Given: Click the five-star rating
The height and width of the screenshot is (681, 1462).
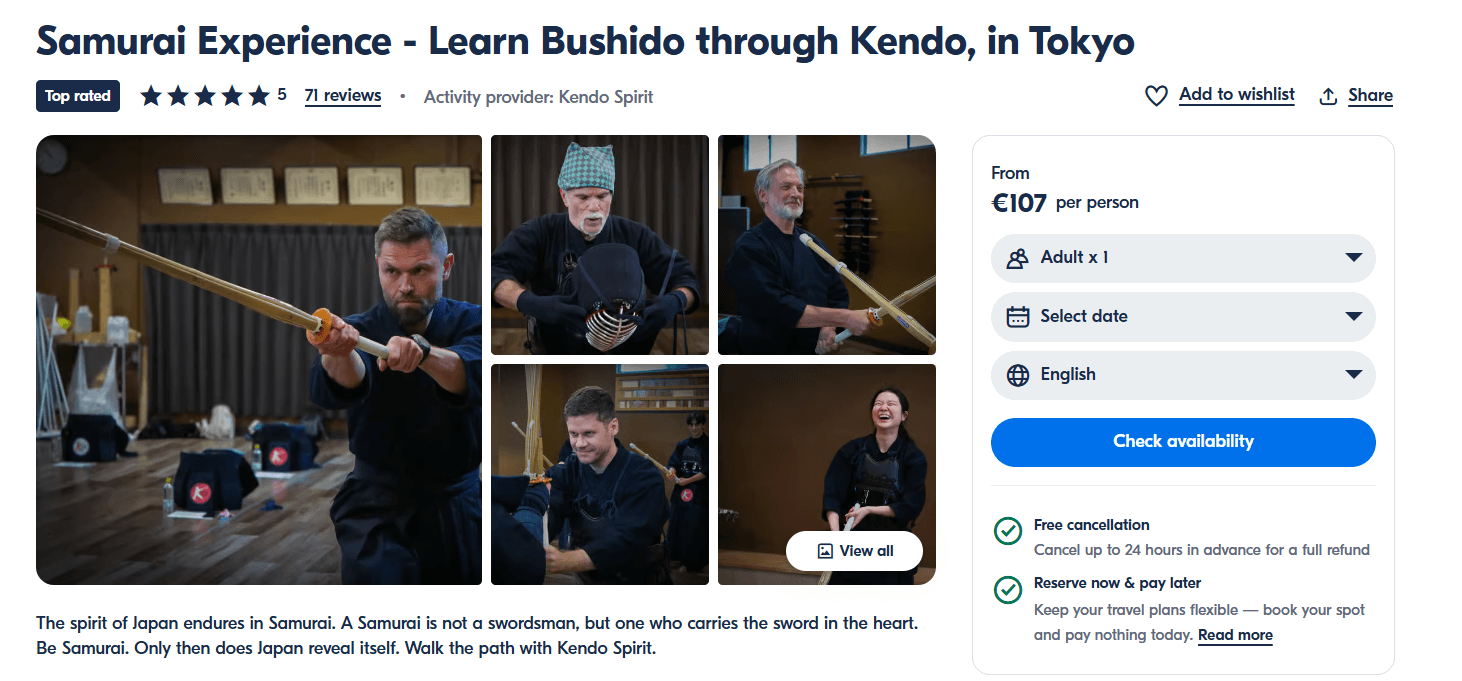Looking at the screenshot, I should point(205,96).
